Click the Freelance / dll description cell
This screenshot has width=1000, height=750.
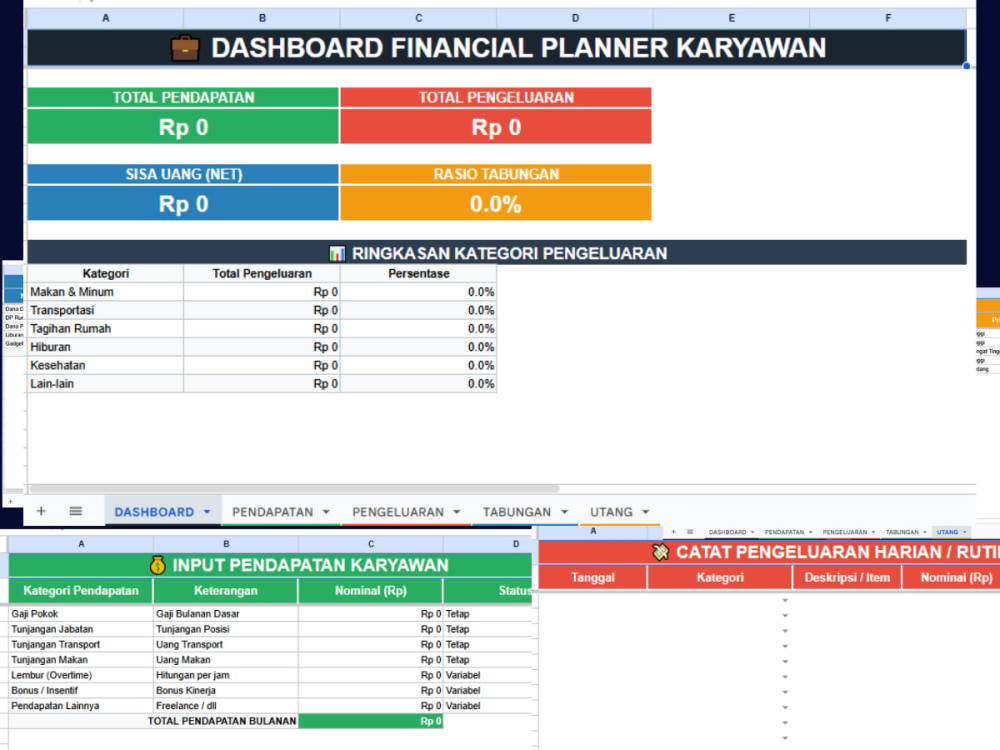[225, 705]
